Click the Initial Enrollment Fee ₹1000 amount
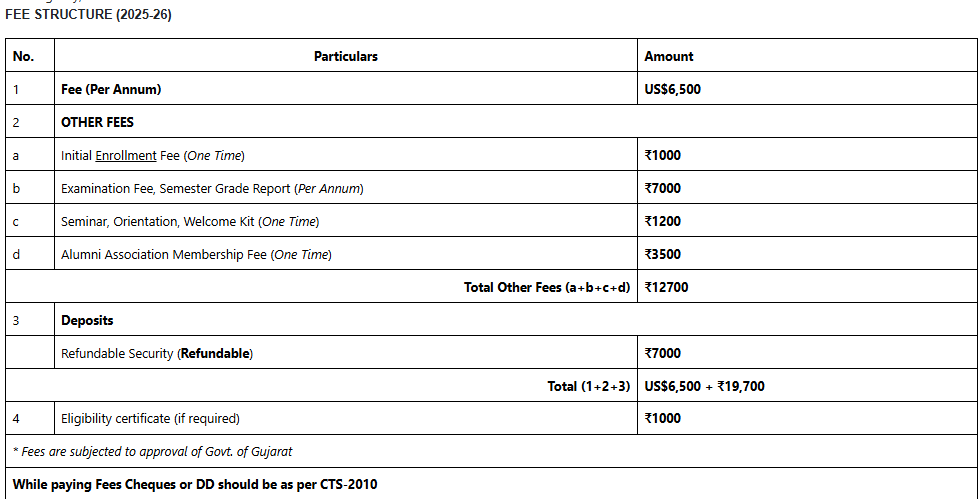Image resolution: width=980 pixels, height=499 pixels. [663, 155]
